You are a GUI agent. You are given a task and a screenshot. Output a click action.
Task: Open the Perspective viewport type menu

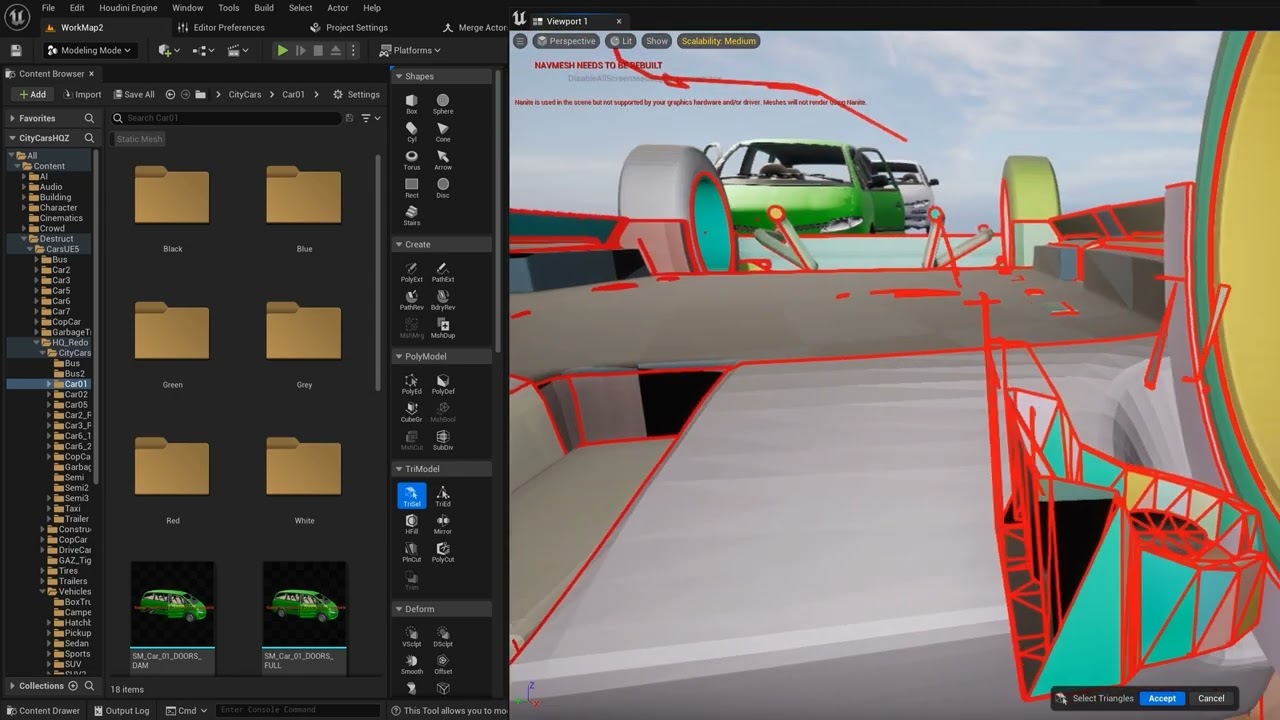566,41
